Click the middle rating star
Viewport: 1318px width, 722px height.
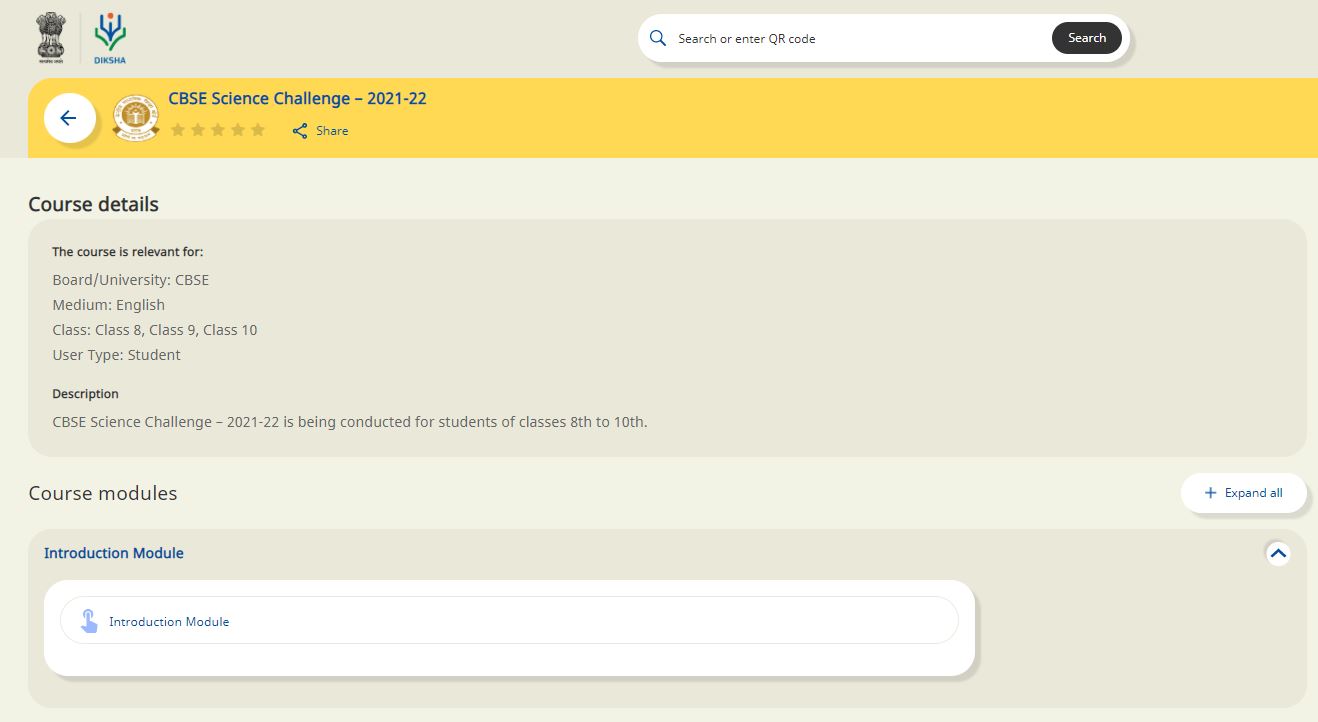click(x=218, y=129)
